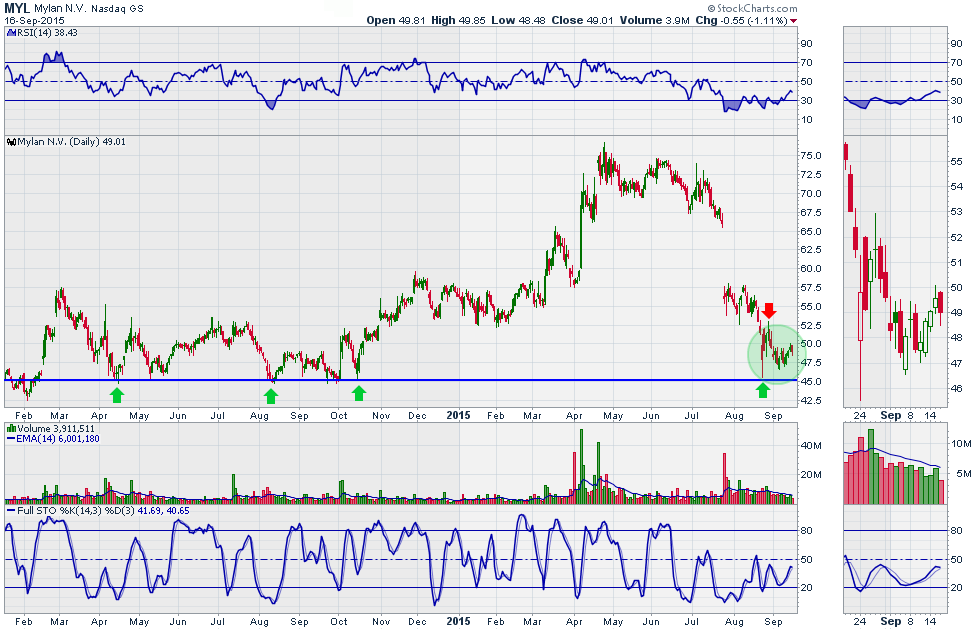Click the 42.5 price axis label
975x629 pixels.
click(811, 401)
